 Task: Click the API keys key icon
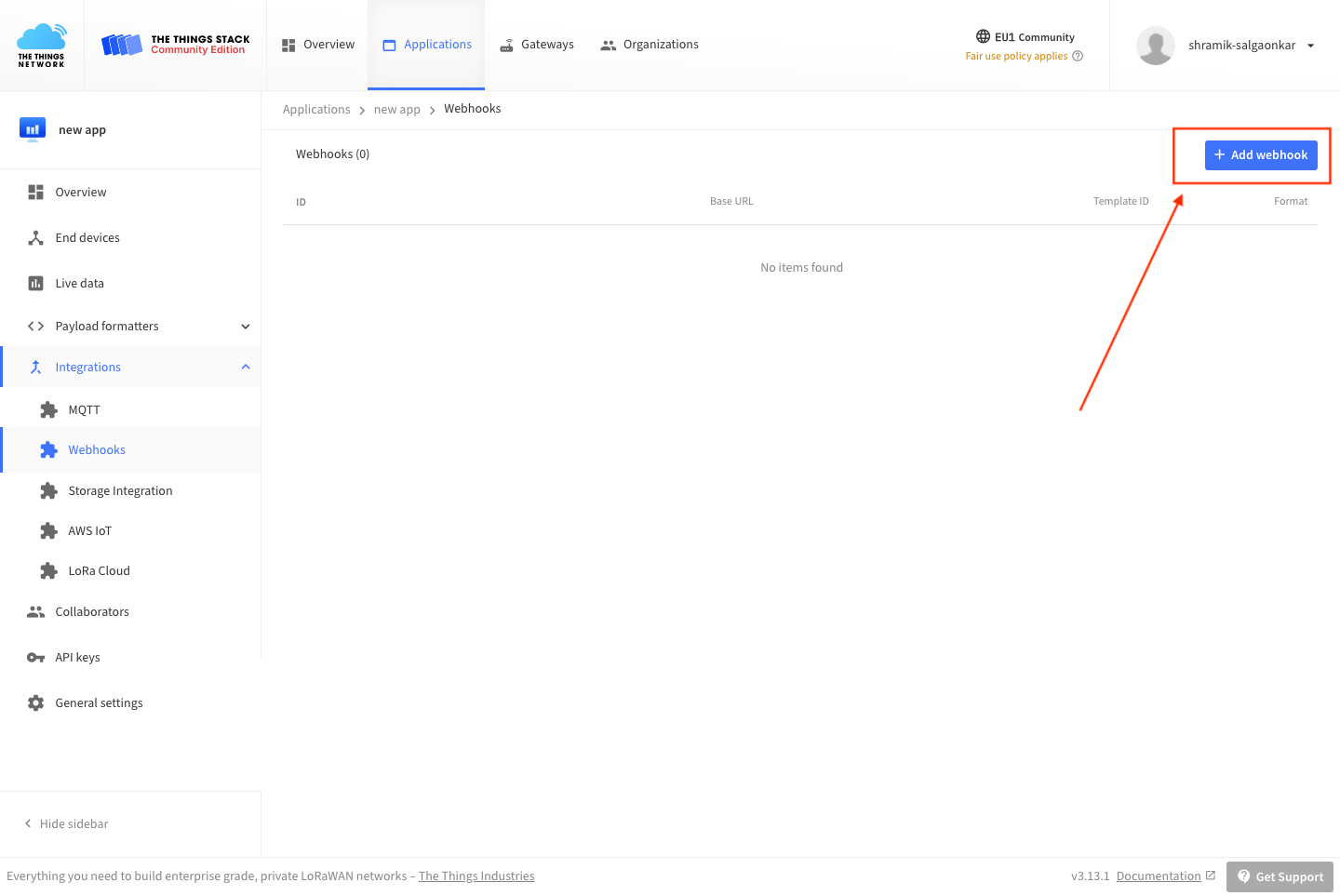click(x=35, y=657)
